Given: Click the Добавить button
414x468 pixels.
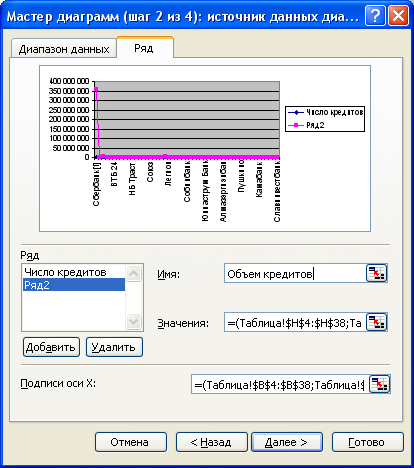Looking at the screenshot, I should [51, 347].
